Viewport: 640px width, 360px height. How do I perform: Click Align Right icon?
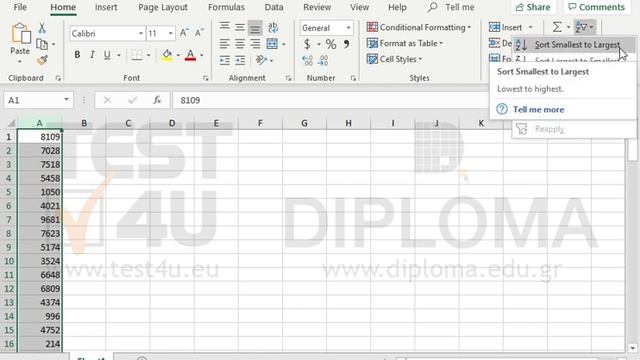255,44
